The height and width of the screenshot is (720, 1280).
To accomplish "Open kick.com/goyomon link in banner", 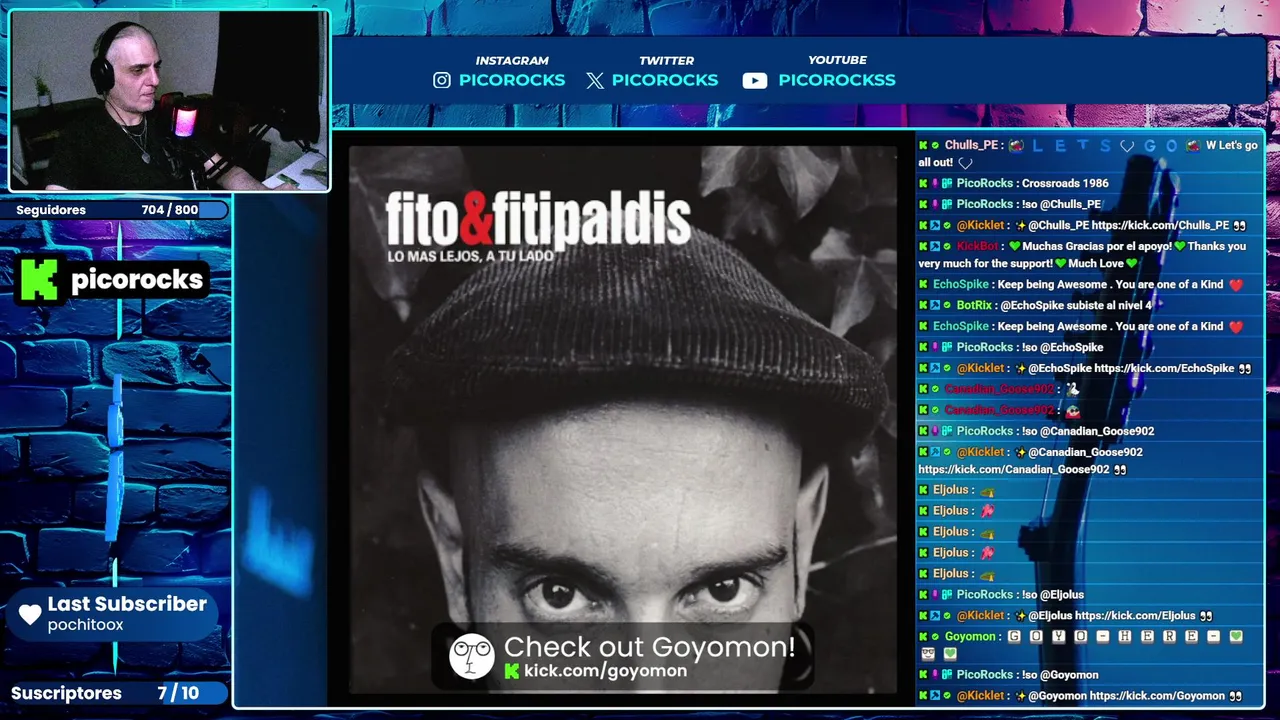I will pos(605,672).
